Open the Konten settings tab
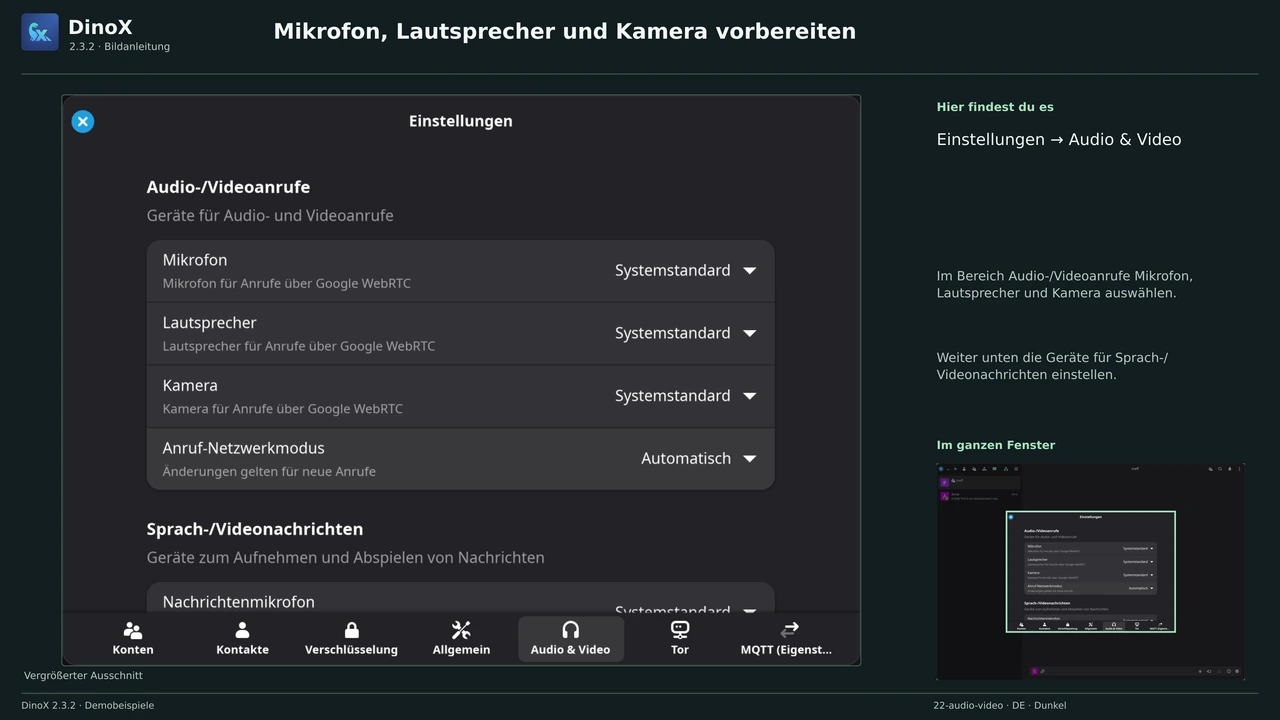The image size is (1280, 720). coord(133,638)
